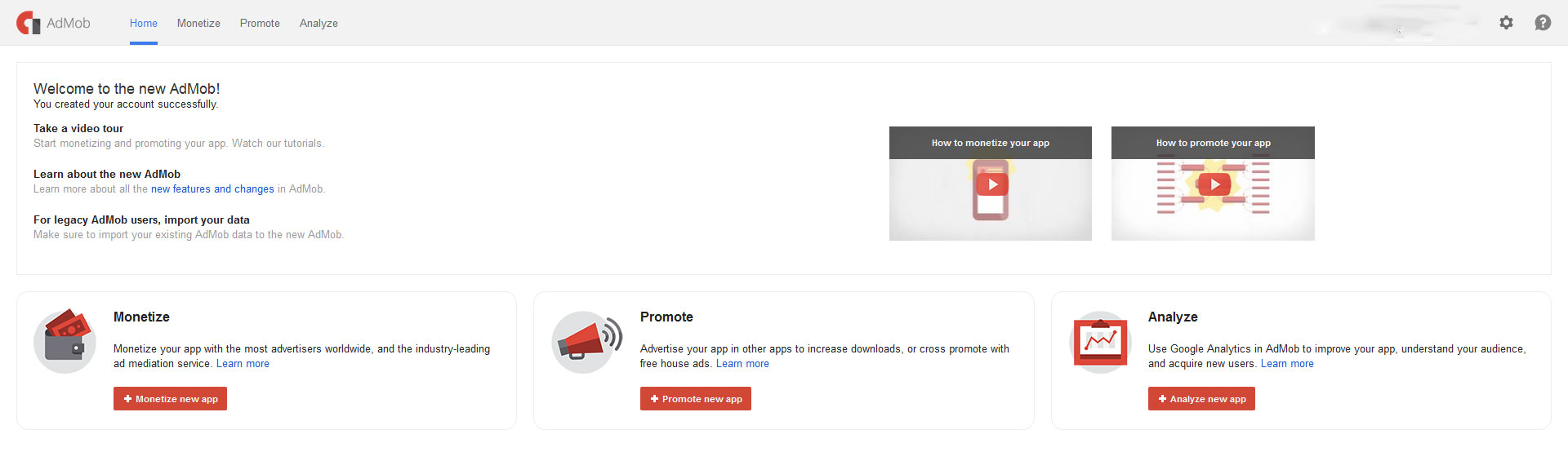Follow Learn more in Analyze card
Screen dimensions: 1568x461
(x=1287, y=364)
